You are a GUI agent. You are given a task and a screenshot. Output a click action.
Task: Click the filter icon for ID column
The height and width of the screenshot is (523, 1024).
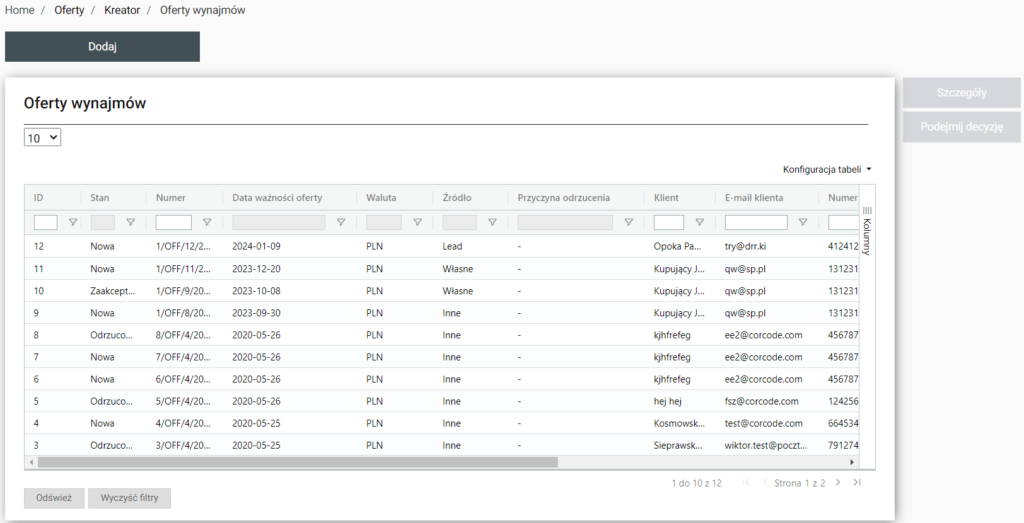72,223
